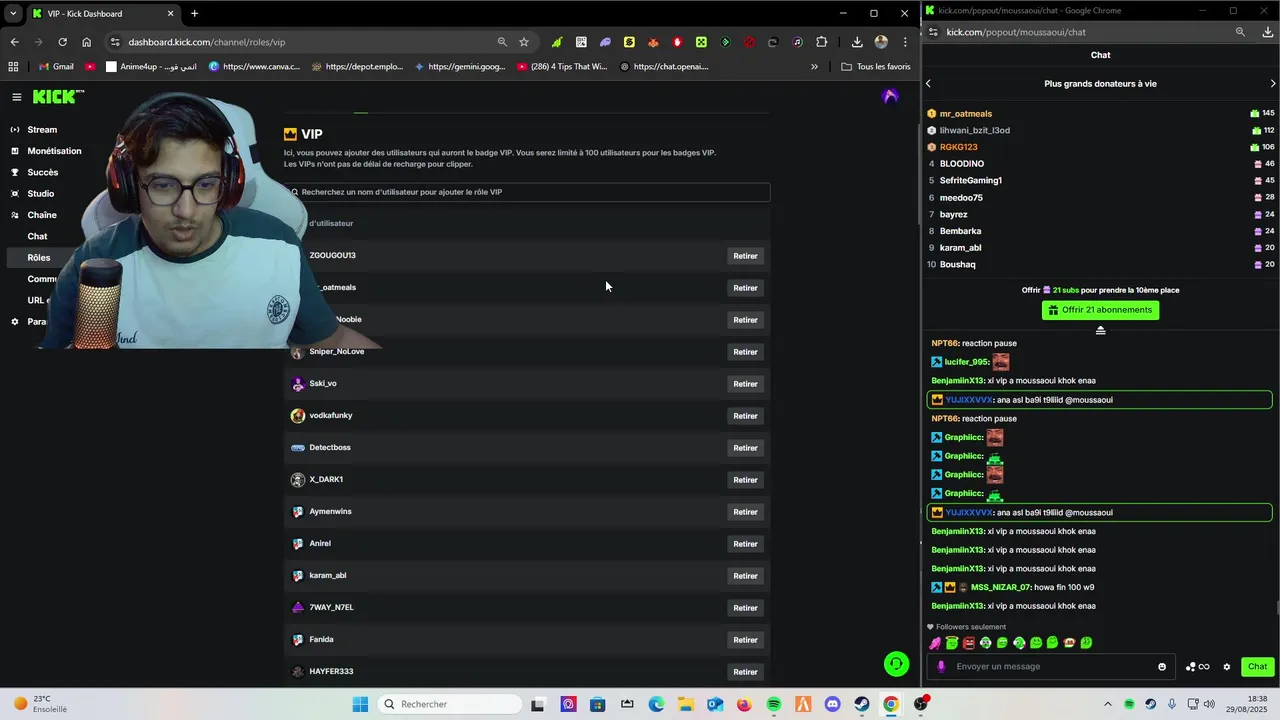The height and width of the screenshot is (720, 1280).
Task: Open the user avatar in dashboard header
Action: pos(890,96)
